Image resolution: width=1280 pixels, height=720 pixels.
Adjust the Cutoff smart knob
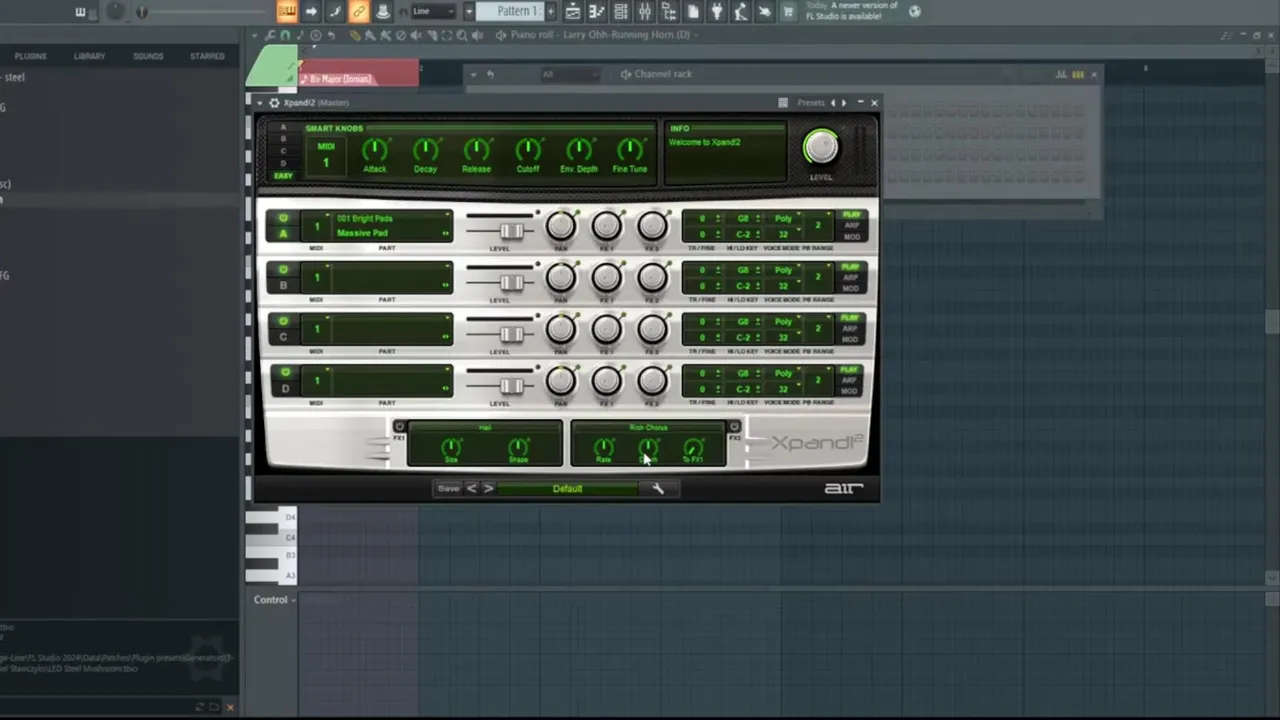pyautogui.click(x=527, y=150)
